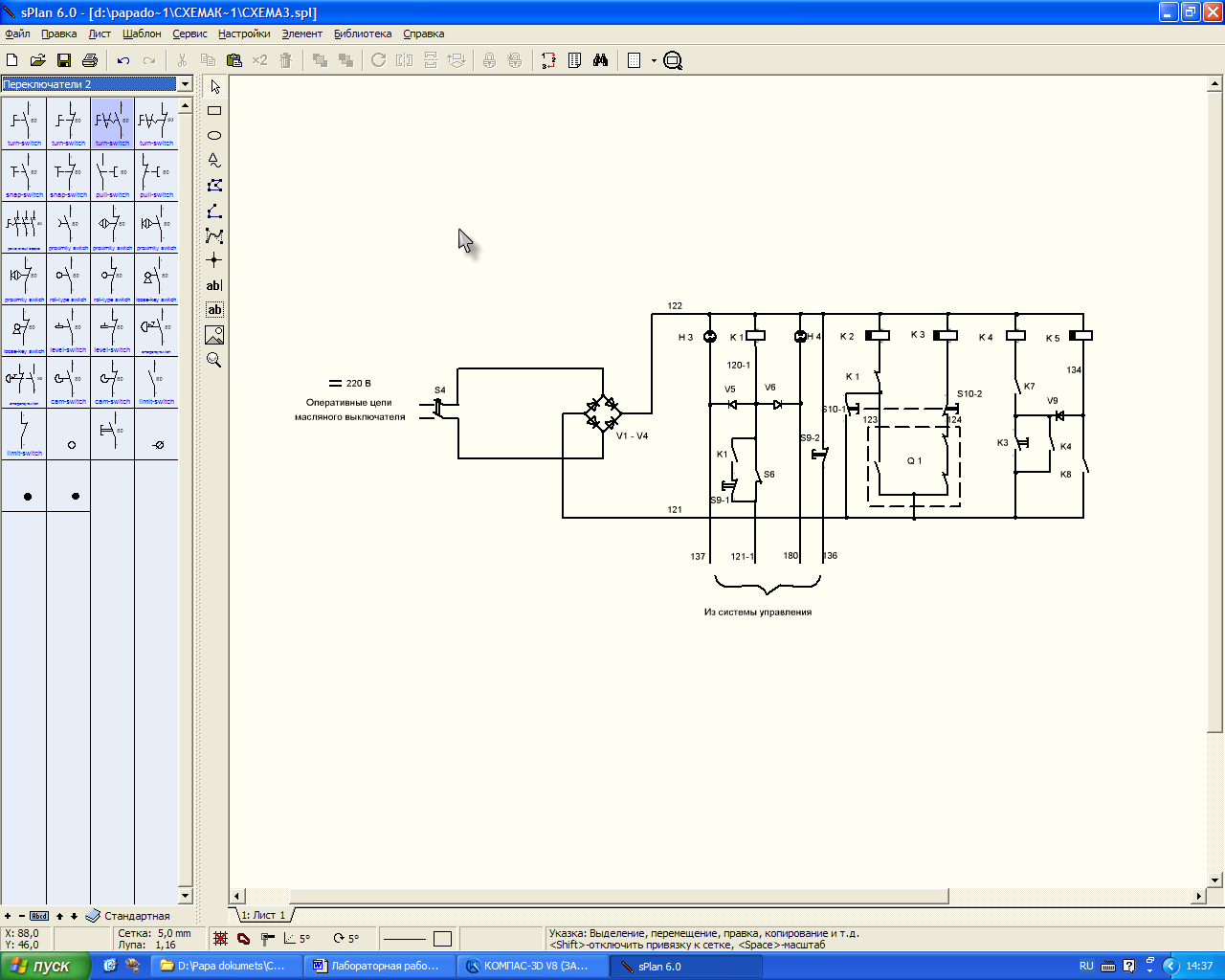Screen dimensions: 1225x980
Task: Click the library plus icon to enlarge symbols
Action: point(8,916)
